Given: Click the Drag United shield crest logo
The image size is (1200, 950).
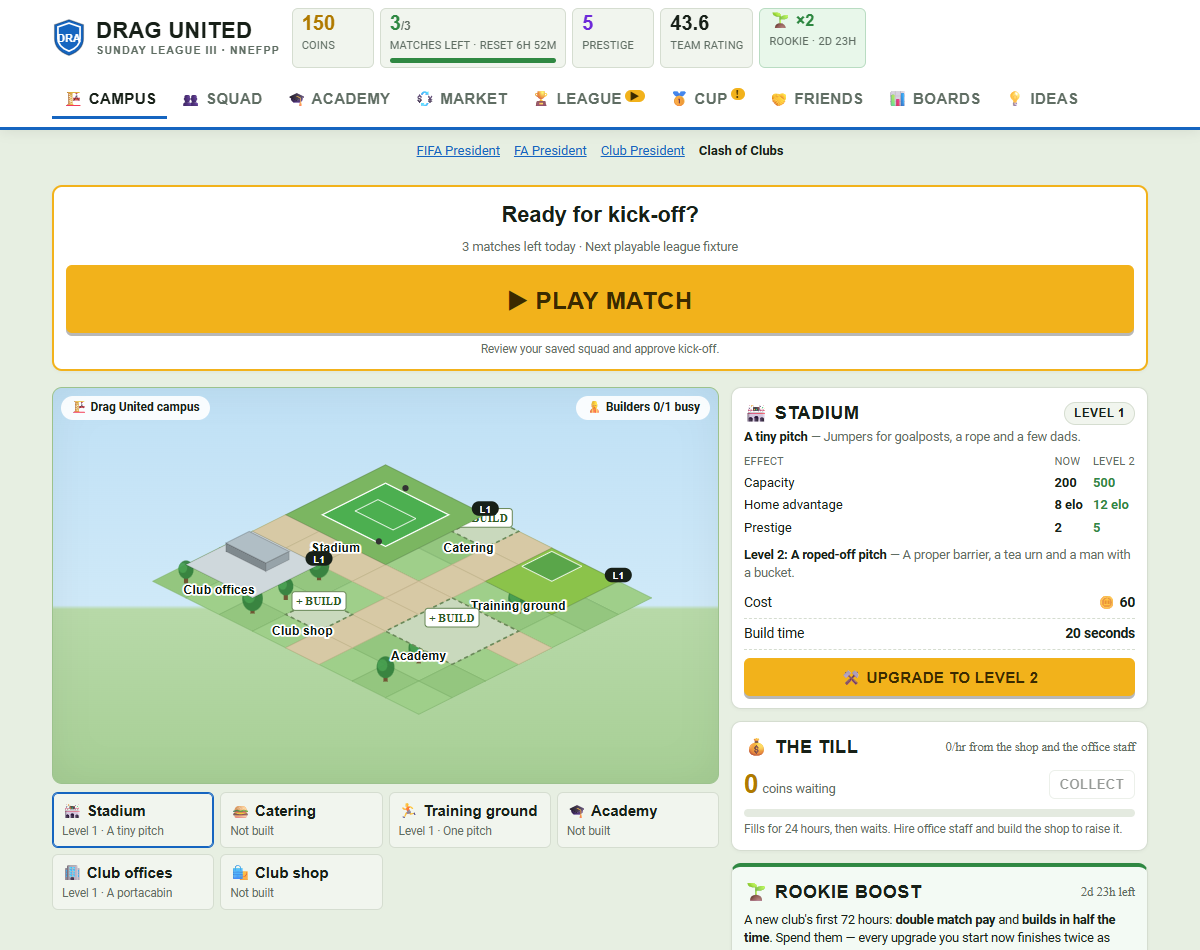Looking at the screenshot, I should tap(69, 37).
